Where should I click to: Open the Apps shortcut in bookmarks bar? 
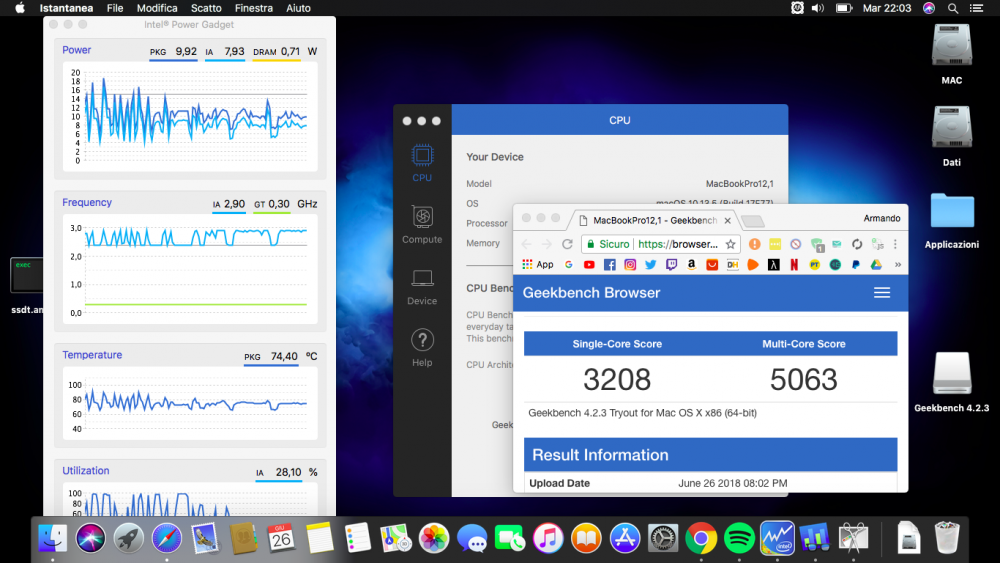[x=538, y=265]
